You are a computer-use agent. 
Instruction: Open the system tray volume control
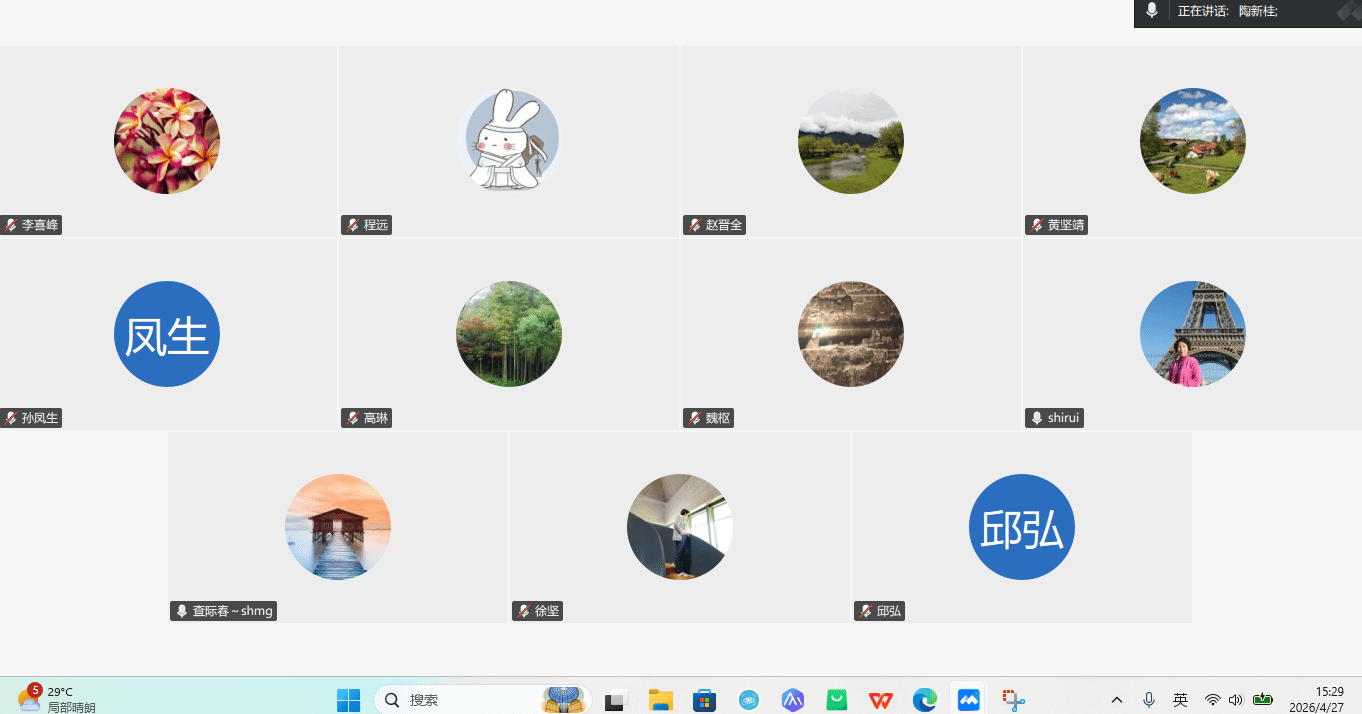point(1236,700)
